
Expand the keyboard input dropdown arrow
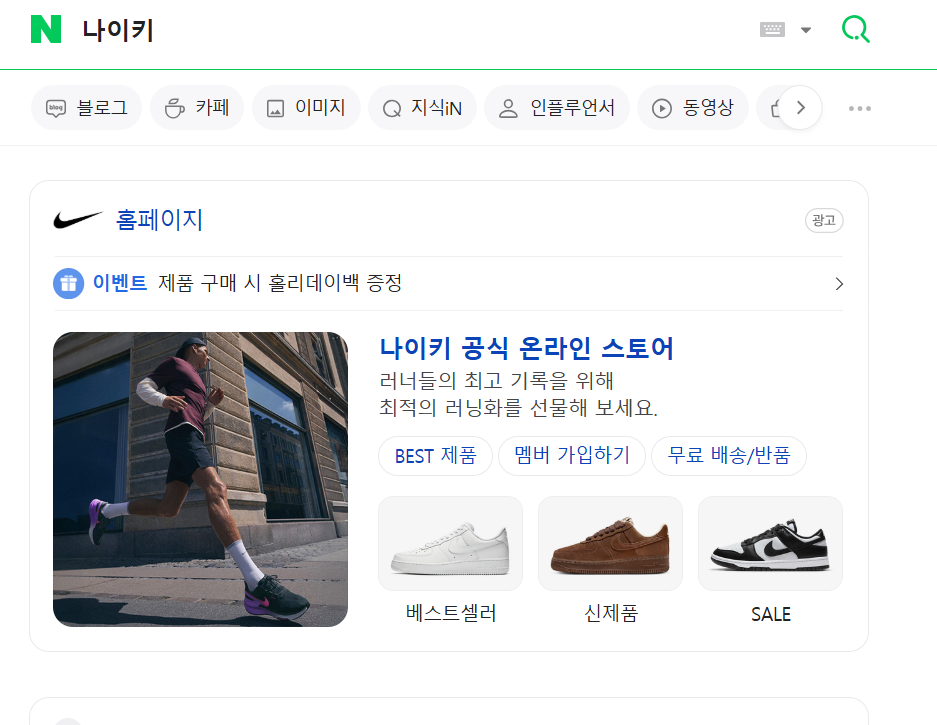[x=806, y=30]
